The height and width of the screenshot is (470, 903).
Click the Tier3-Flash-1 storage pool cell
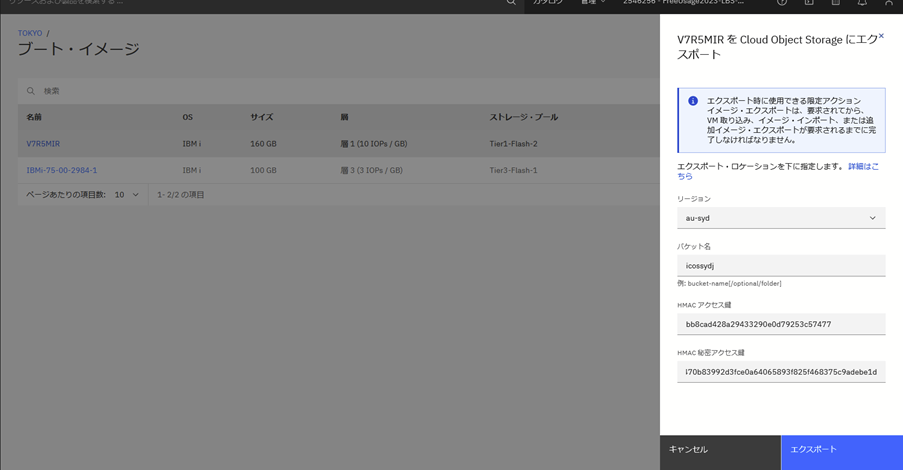[513, 170]
